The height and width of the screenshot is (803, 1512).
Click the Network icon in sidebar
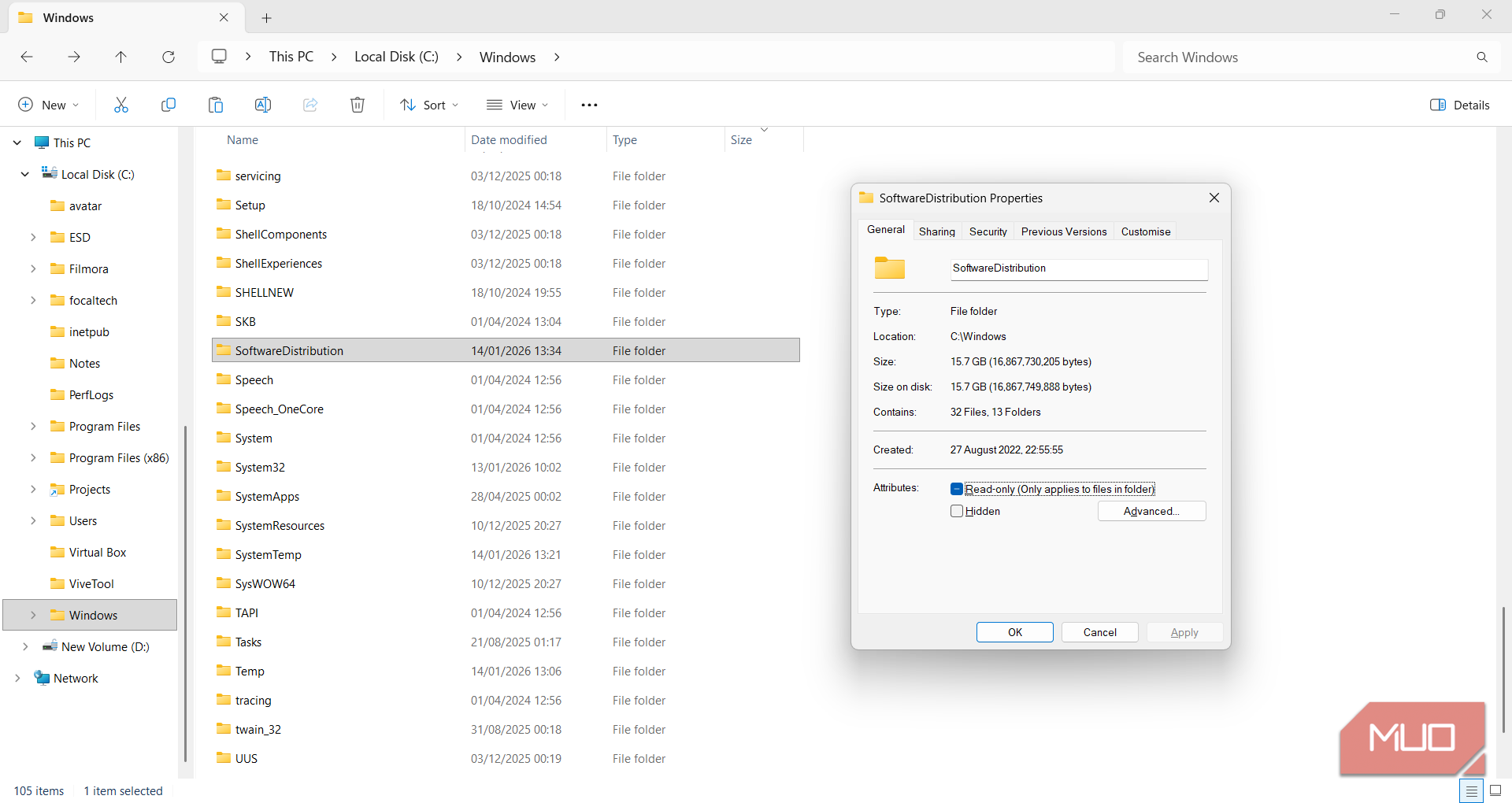click(42, 678)
